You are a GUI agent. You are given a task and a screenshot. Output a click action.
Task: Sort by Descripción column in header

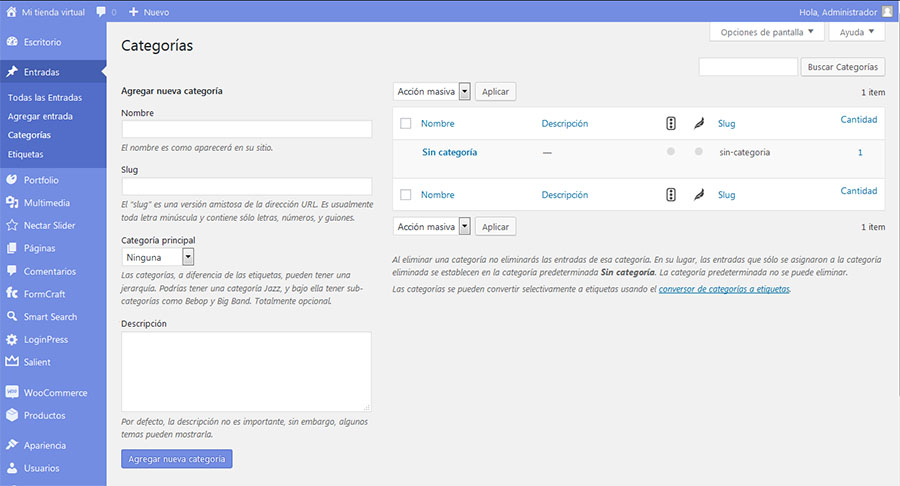click(565, 123)
